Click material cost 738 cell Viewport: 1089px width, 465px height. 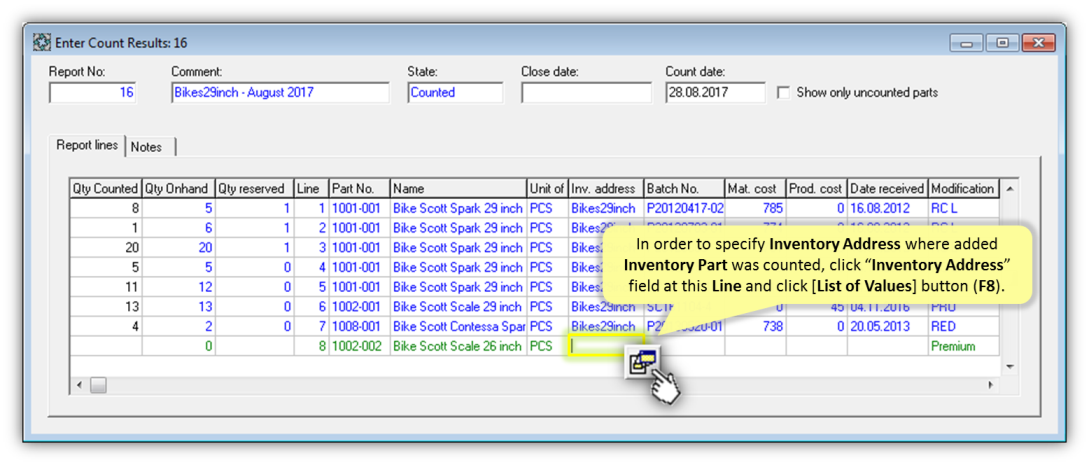[755, 326]
